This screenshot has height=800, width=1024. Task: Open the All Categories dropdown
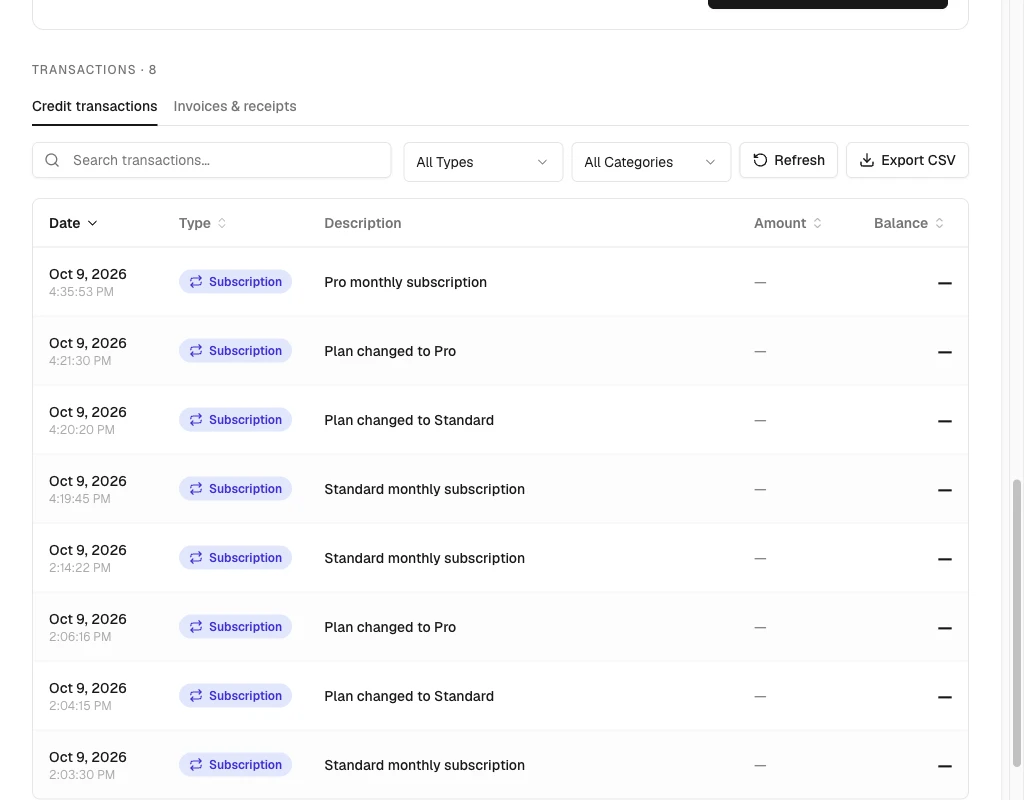point(651,162)
